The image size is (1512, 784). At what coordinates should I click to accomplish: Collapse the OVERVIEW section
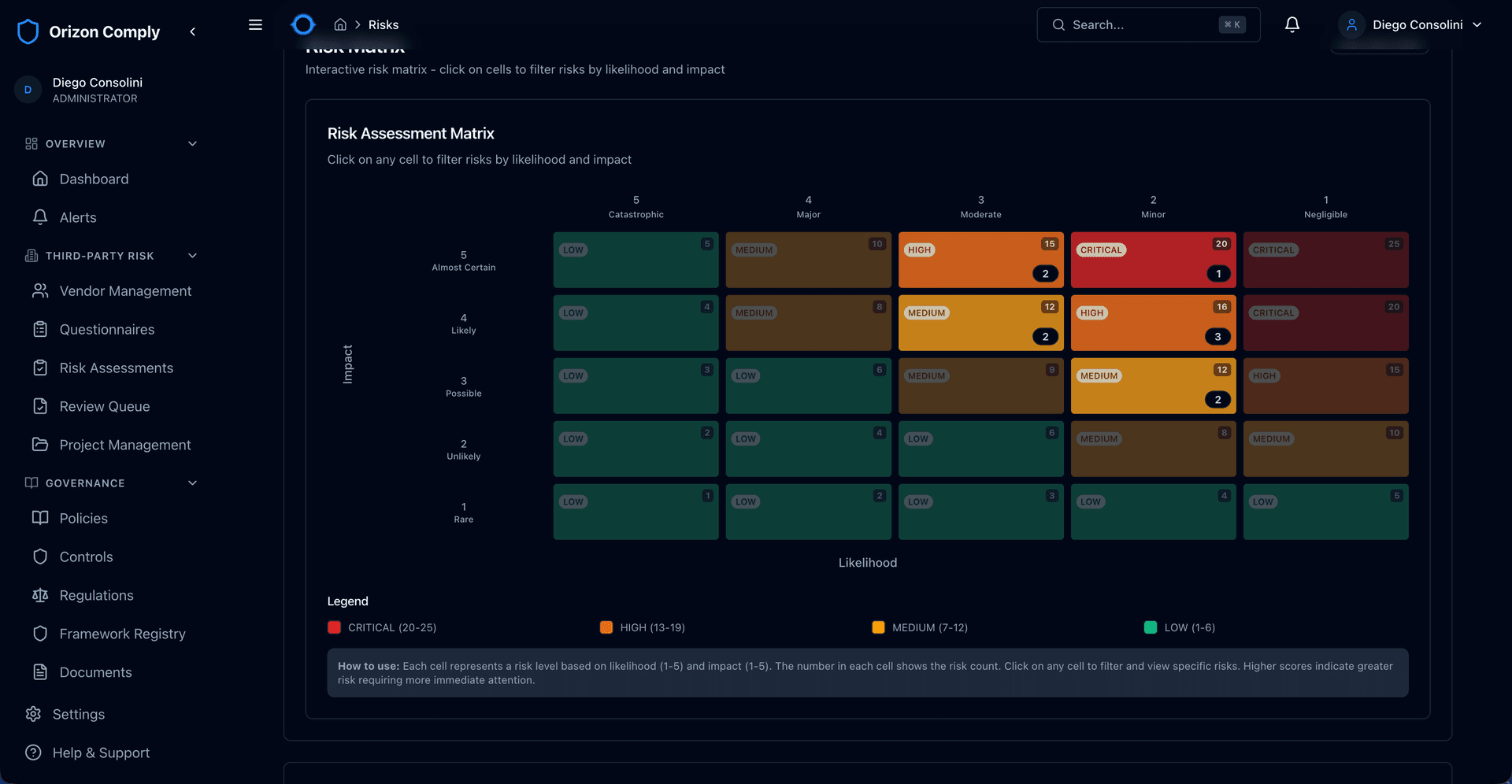(x=192, y=143)
